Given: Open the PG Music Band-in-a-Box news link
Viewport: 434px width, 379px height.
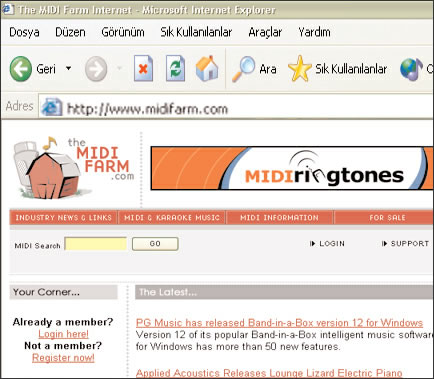Looking at the screenshot, I should 279,323.
